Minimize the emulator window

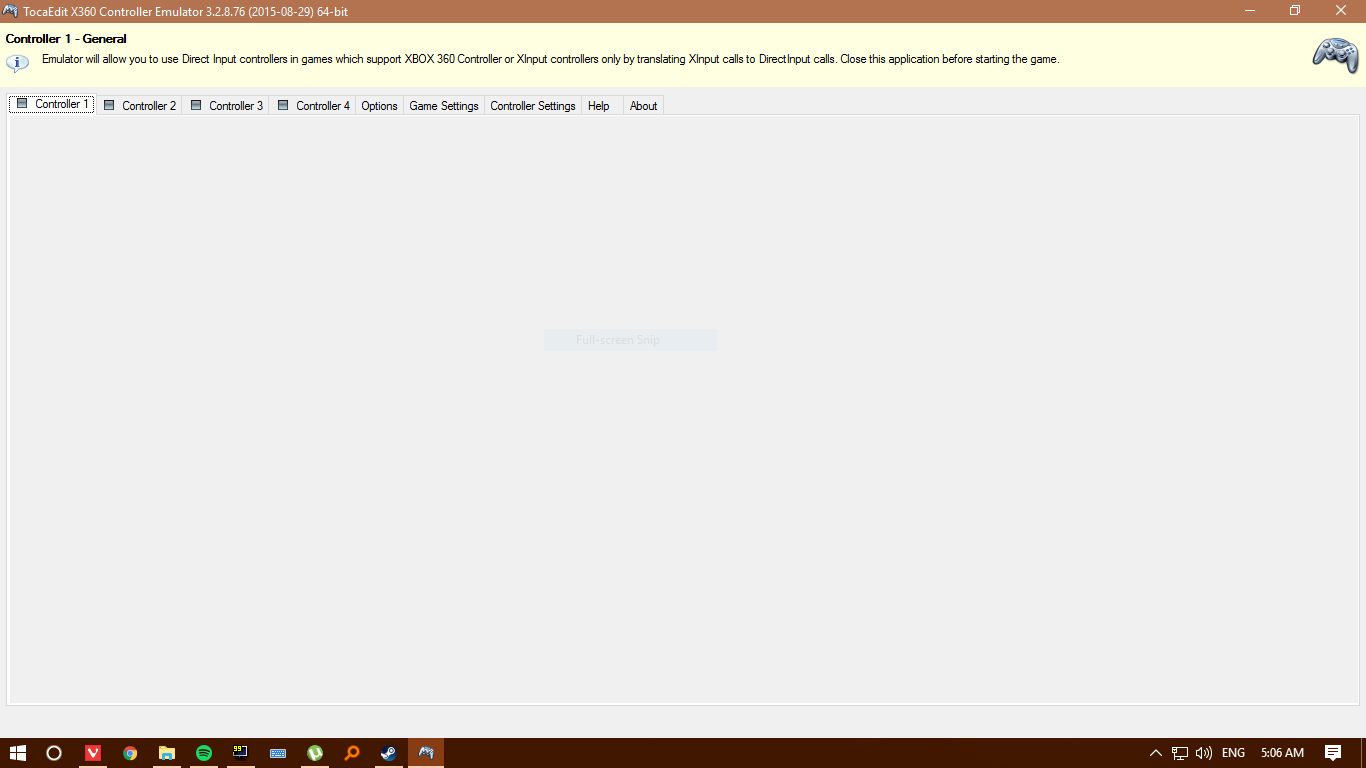coord(1250,11)
